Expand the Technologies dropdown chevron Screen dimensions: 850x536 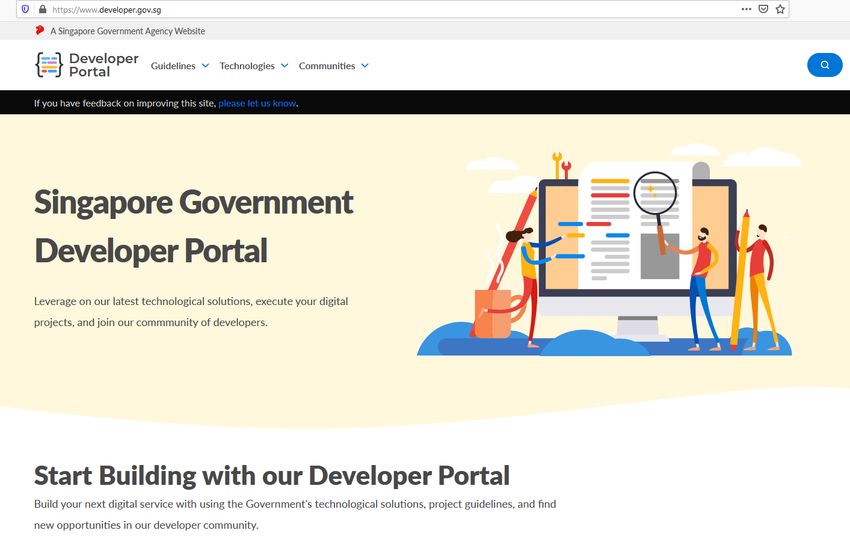284,66
